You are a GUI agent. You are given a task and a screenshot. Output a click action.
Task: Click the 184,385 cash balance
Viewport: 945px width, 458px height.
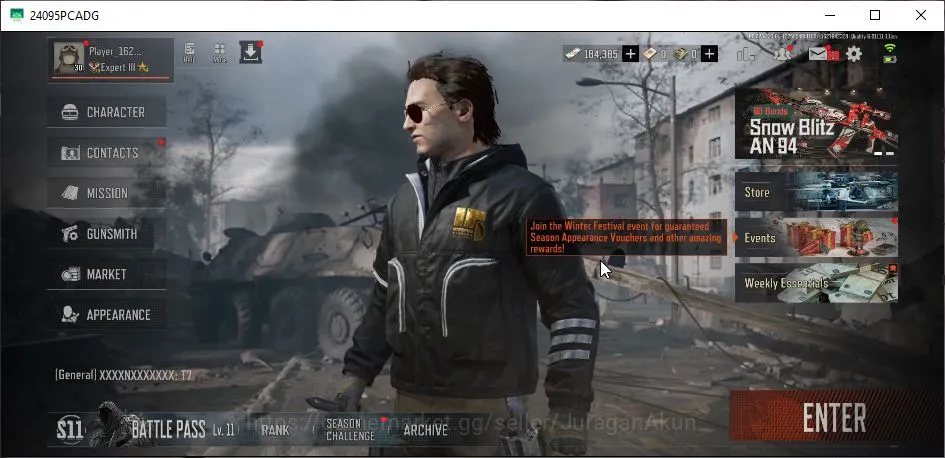[x=601, y=54]
